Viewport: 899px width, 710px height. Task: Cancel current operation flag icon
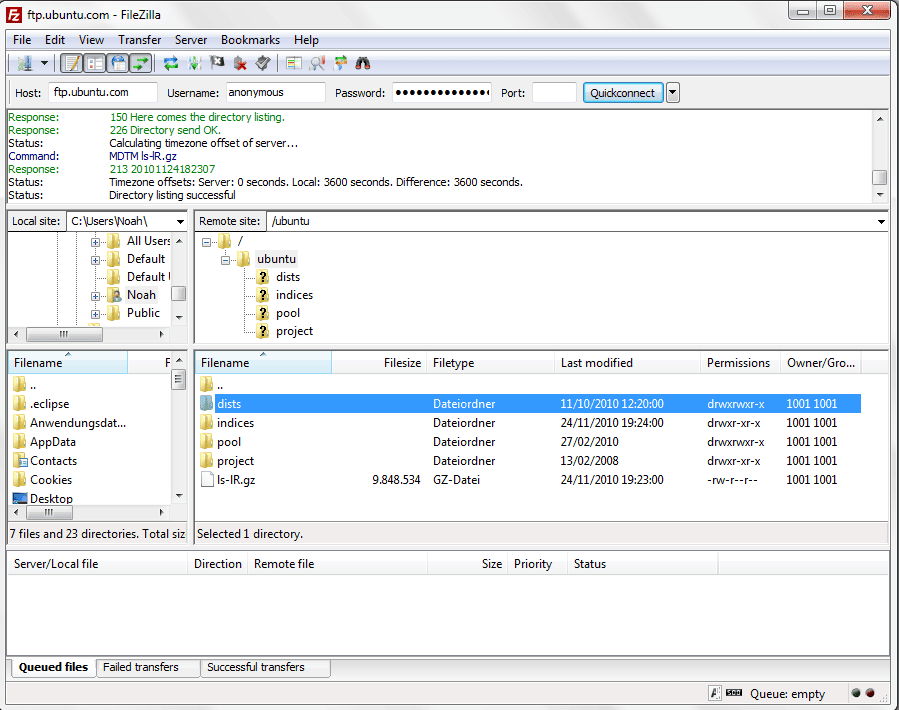tap(217, 63)
